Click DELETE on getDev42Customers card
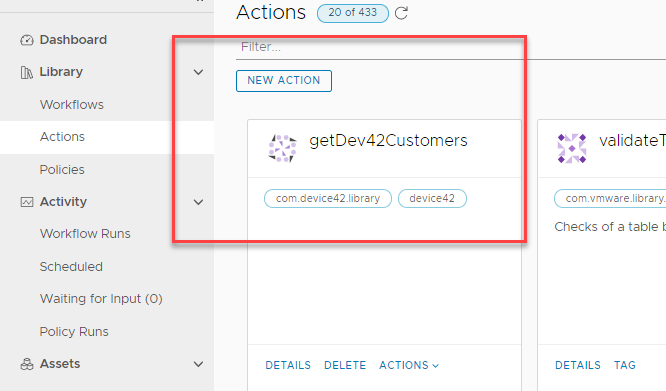The height and width of the screenshot is (391, 666). [345, 366]
